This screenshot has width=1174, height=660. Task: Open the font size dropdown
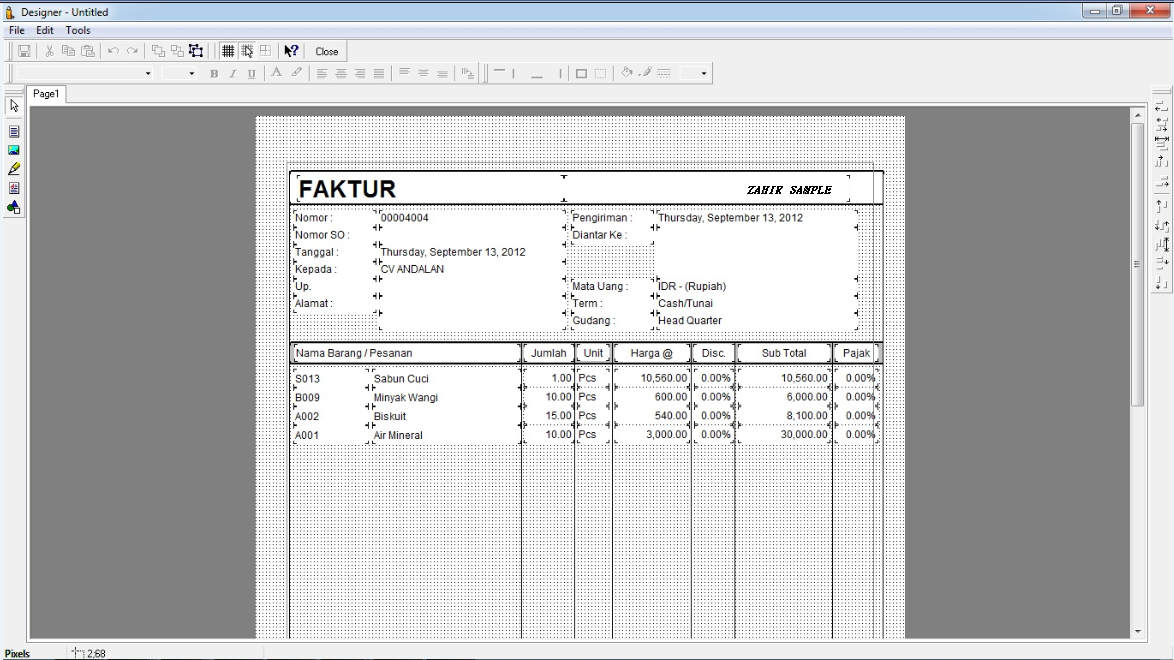point(192,73)
